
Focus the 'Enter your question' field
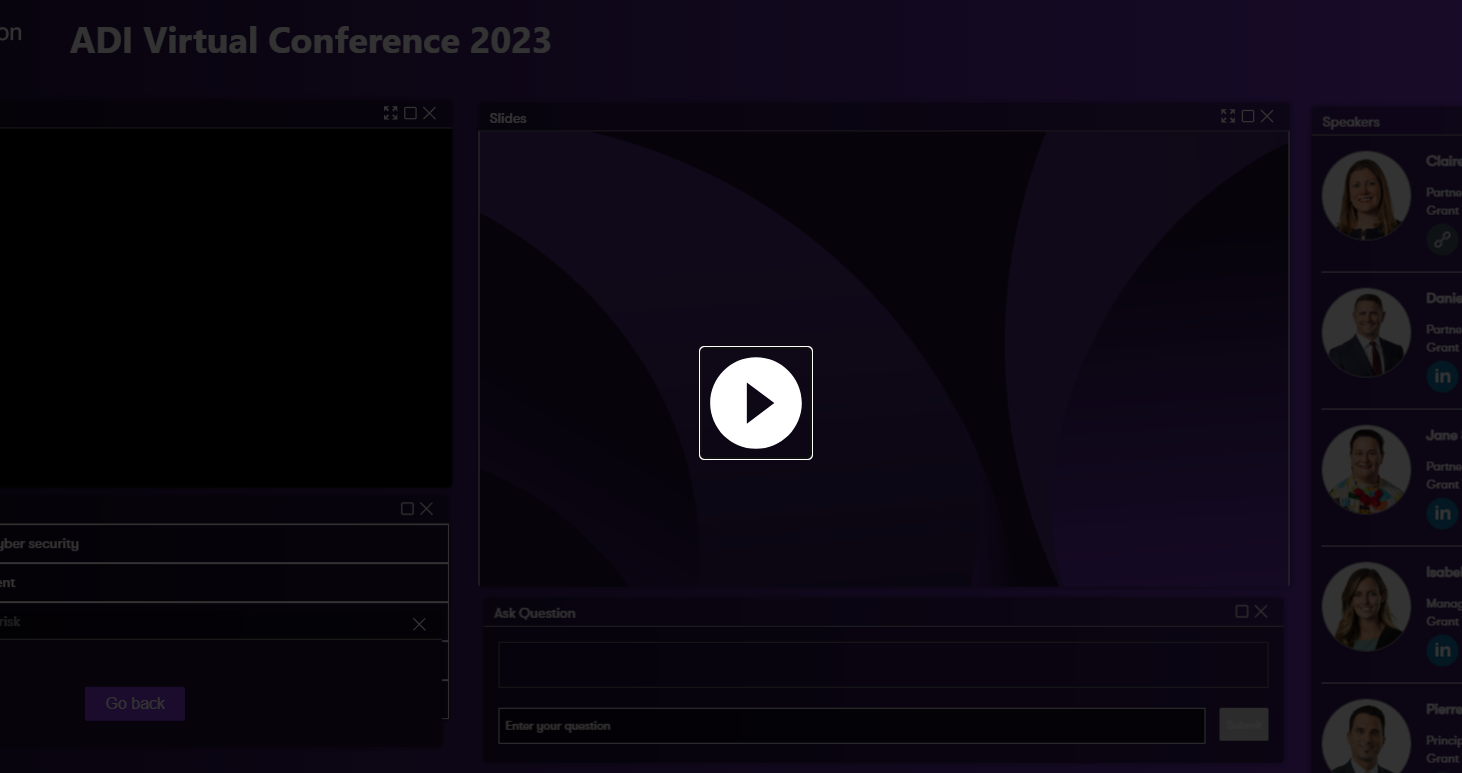click(851, 726)
